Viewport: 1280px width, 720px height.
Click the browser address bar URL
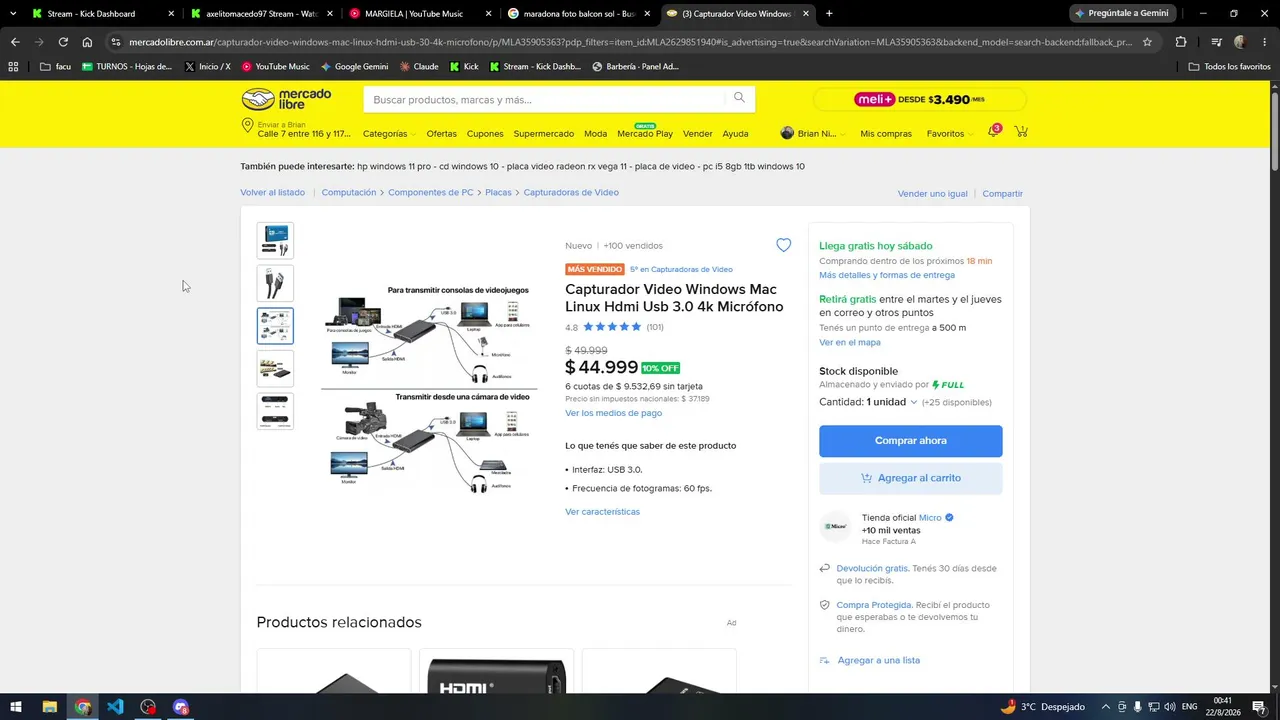click(x=630, y=42)
